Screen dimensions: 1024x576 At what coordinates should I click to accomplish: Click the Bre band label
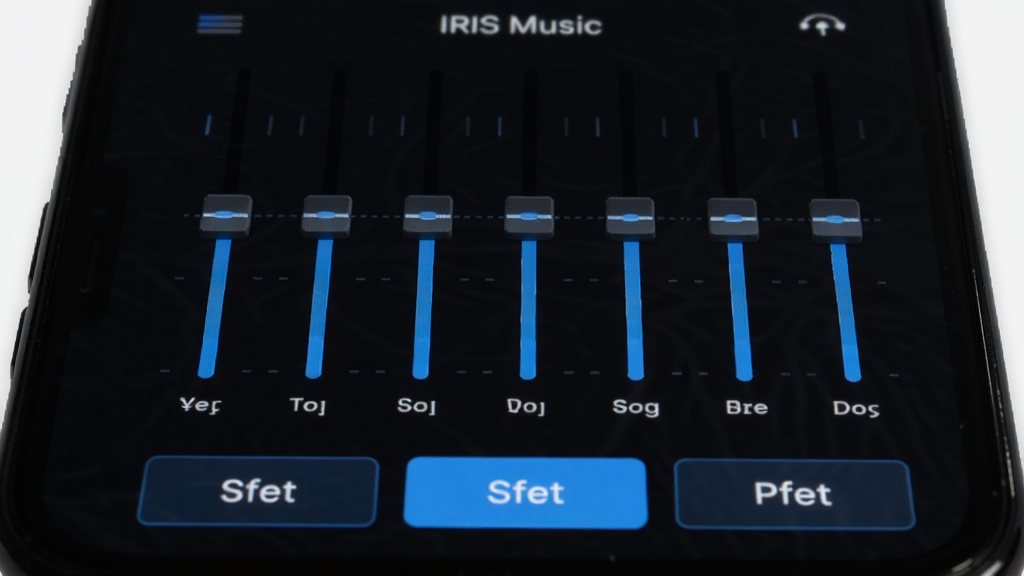point(746,408)
